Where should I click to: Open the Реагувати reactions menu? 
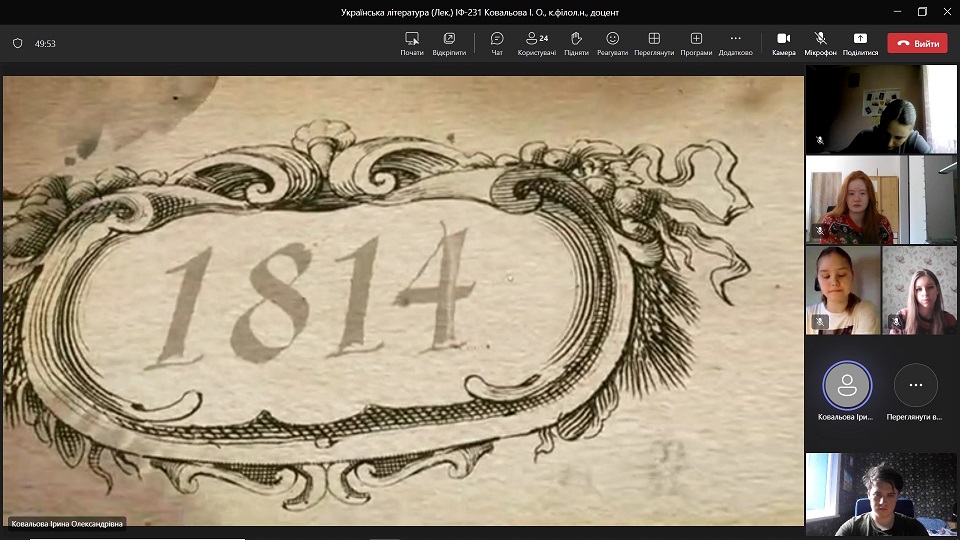(612, 39)
